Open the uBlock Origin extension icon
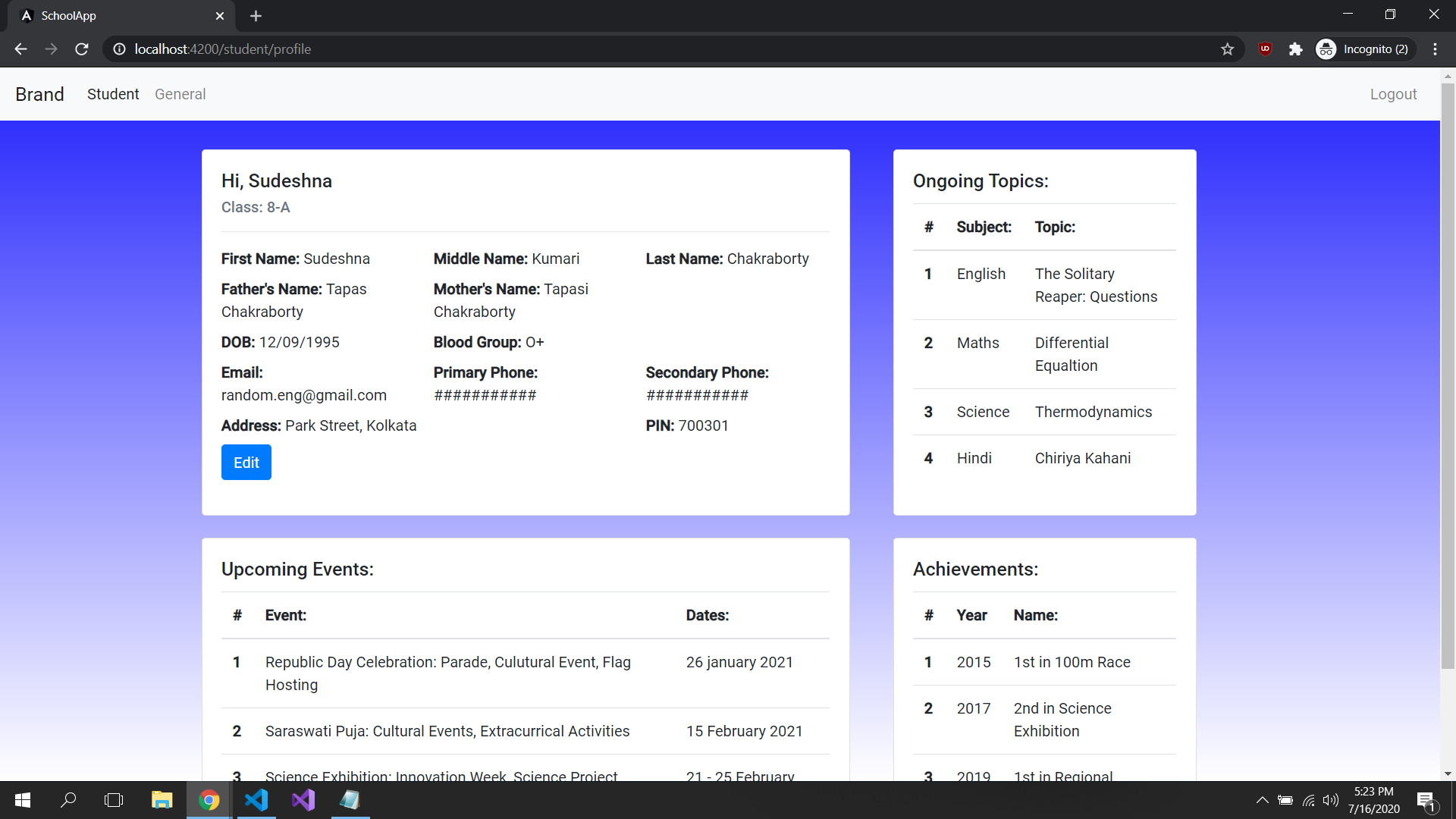The height and width of the screenshot is (819, 1456). pos(1265,49)
